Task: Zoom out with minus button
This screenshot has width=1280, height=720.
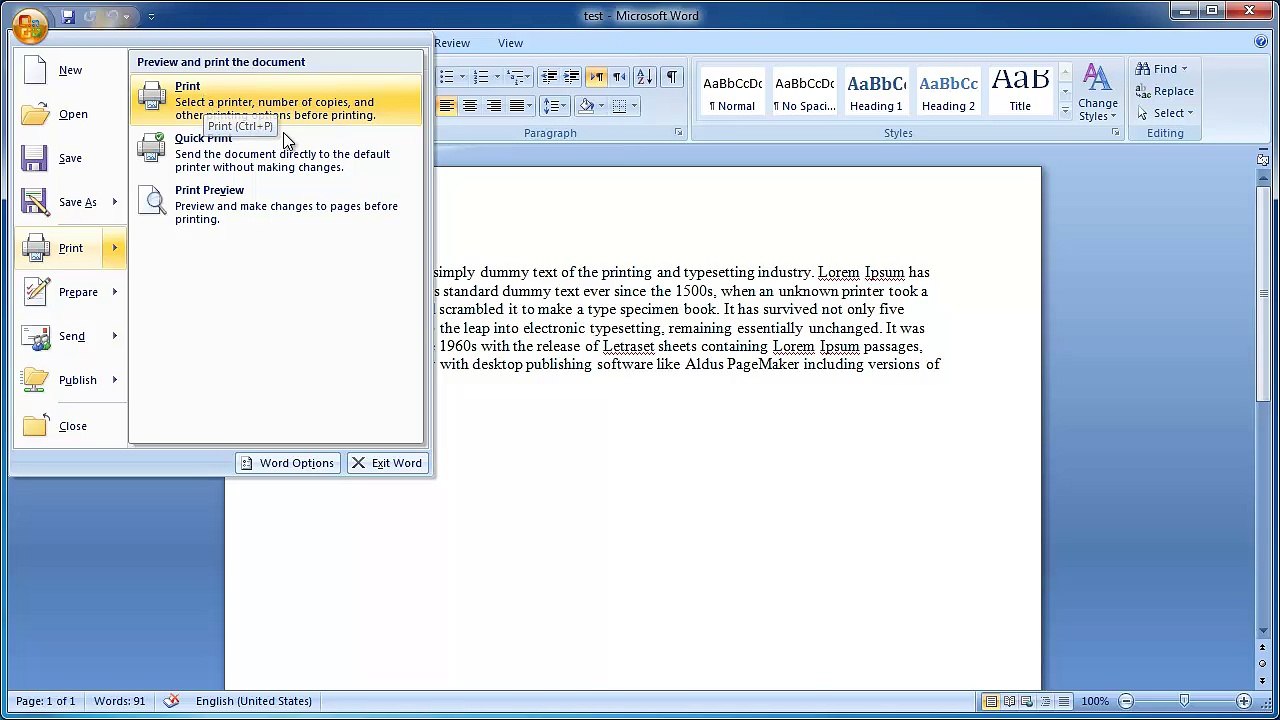Action: (x=1126, y=701)
